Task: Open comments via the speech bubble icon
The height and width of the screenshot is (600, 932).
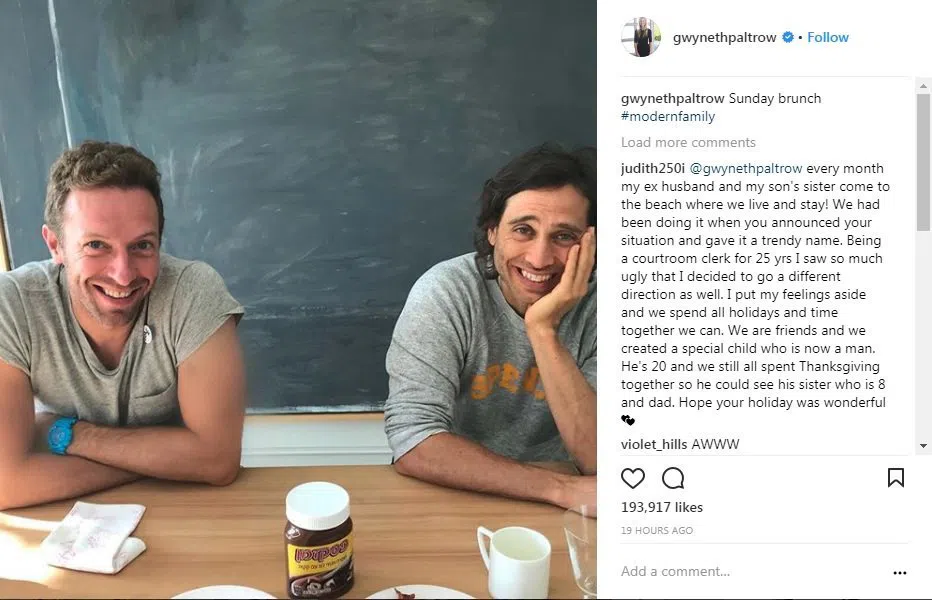Action: coord(673,478)
